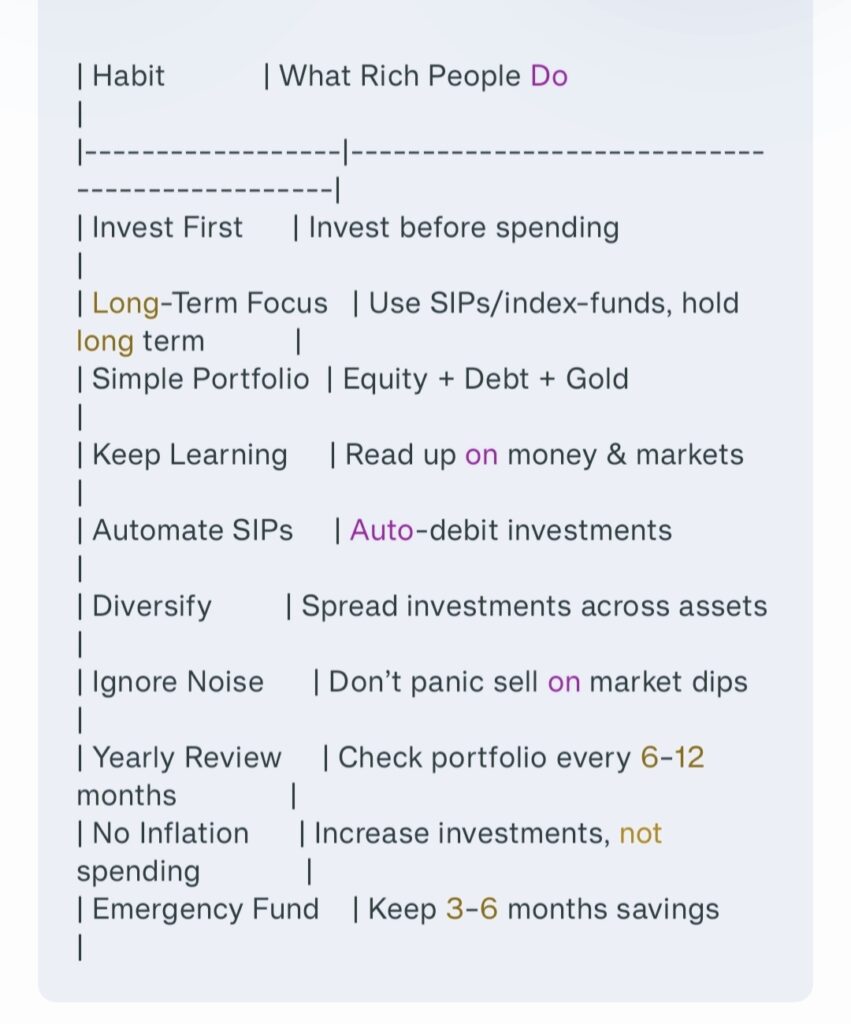Click the "Emergency Fund" habit label
The image size is (851, 1024).
tap(205, 910)
